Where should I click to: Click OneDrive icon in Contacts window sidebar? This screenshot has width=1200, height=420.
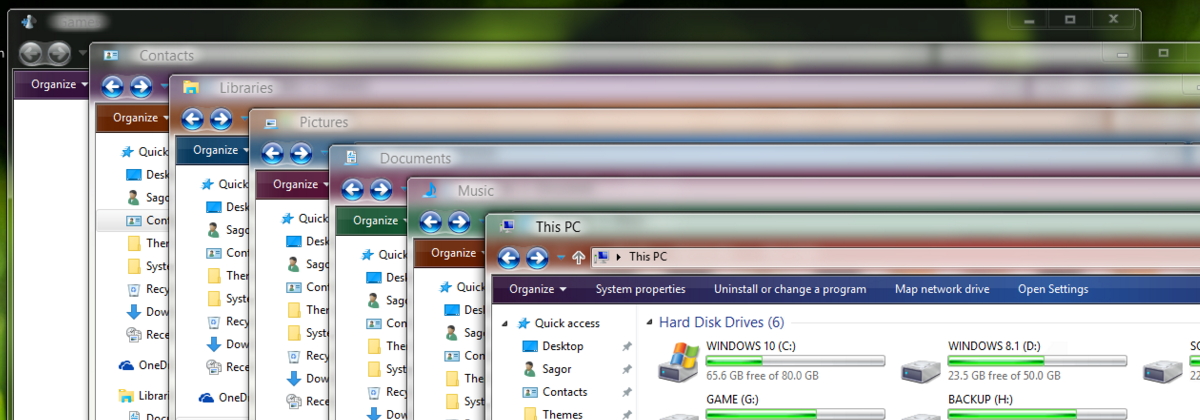[127, 365]
